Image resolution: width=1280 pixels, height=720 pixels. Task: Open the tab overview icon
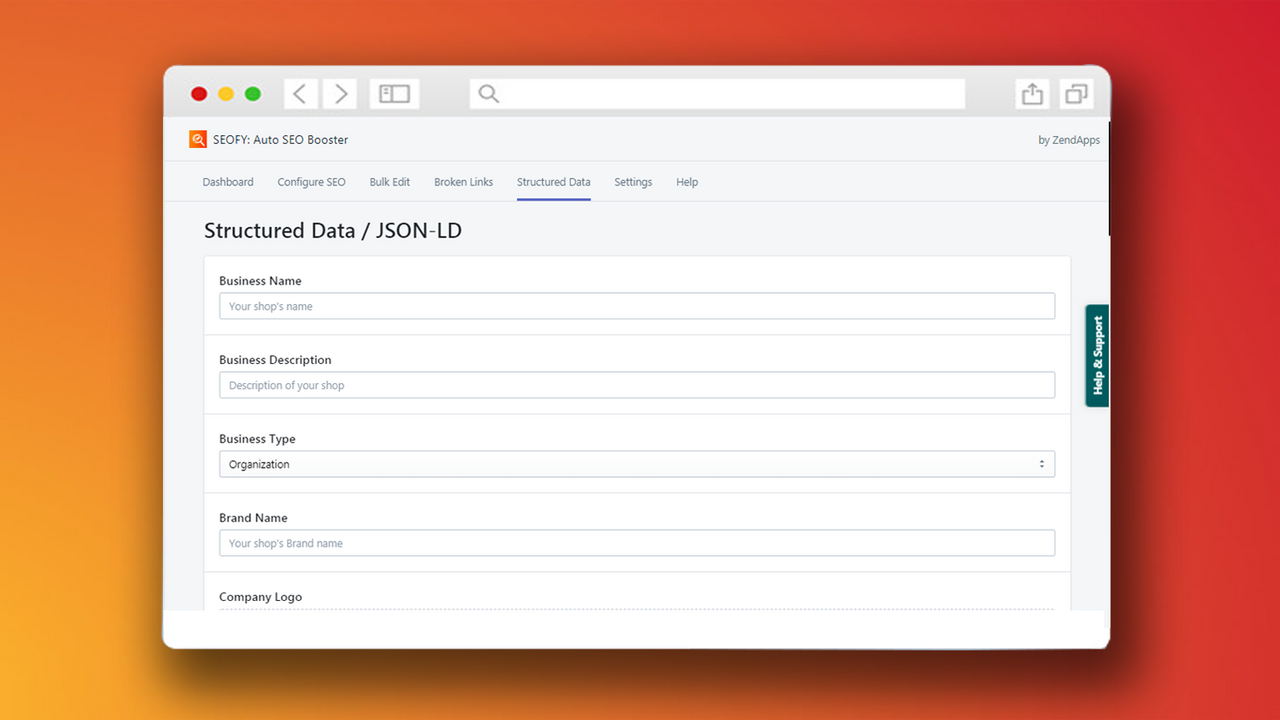click(1075, 93)
